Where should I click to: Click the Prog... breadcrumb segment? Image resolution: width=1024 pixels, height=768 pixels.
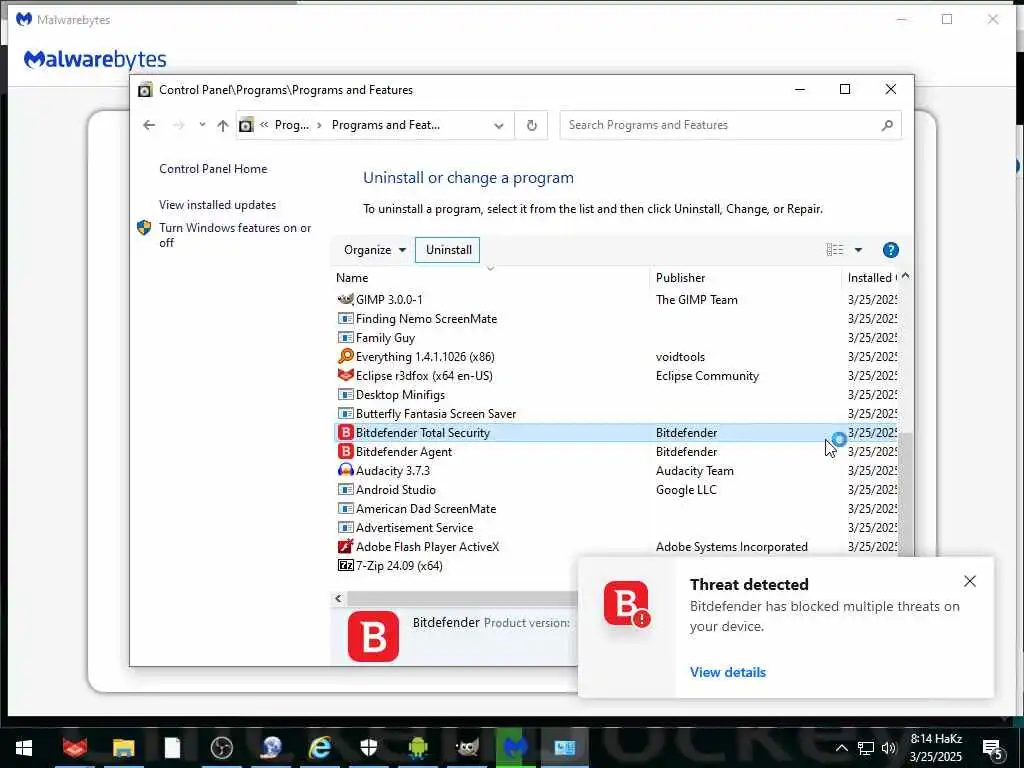[291, 125]
